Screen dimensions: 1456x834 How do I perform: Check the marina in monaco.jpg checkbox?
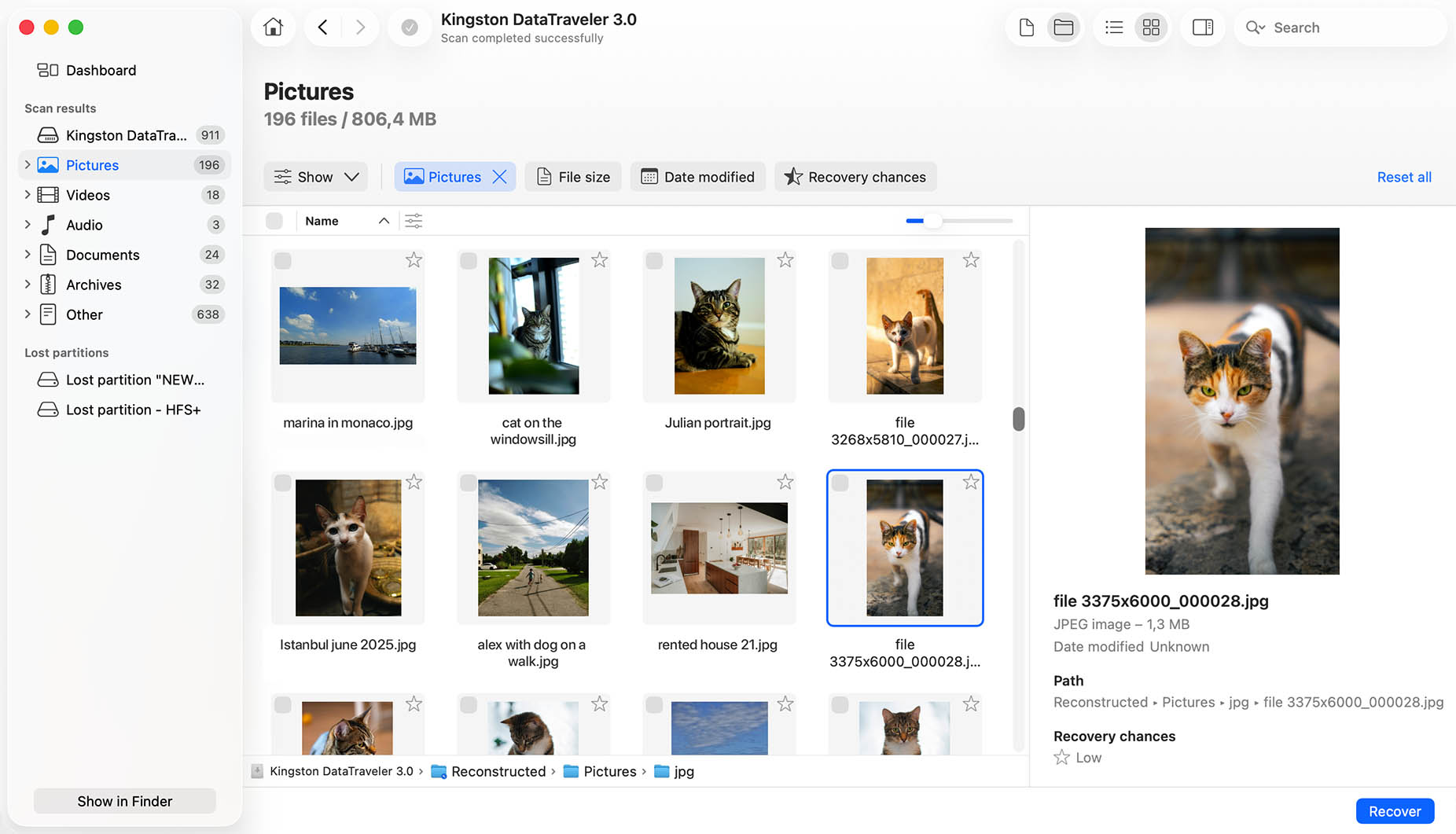pyautogui.click(x=283, y=260)
